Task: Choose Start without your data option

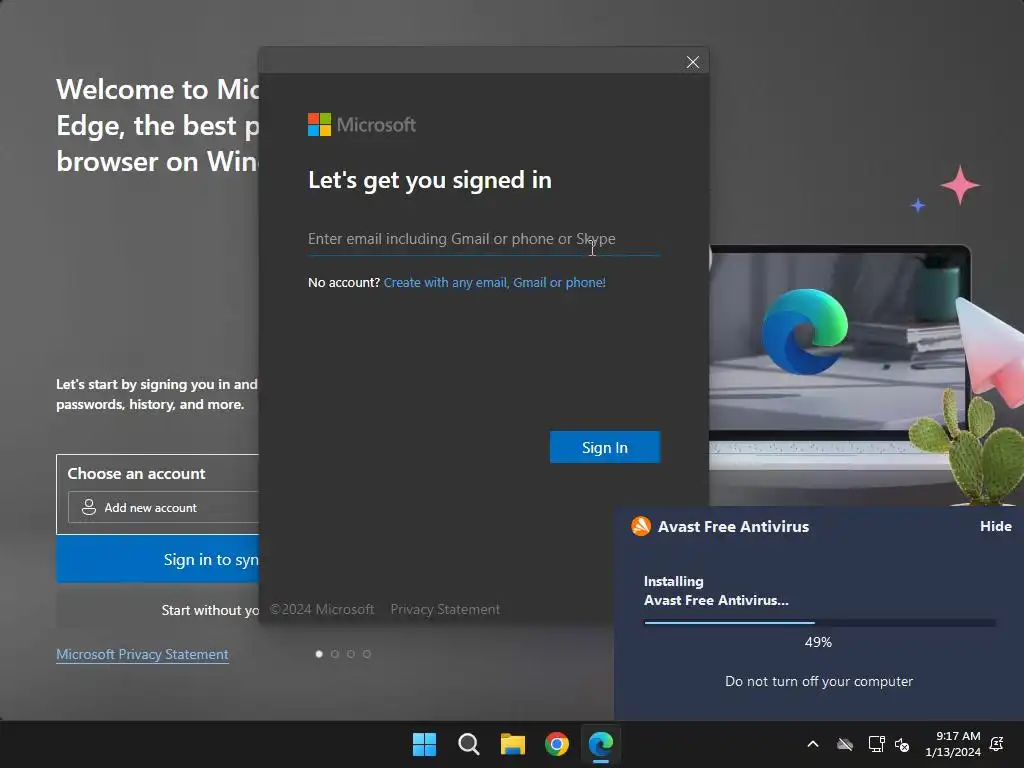Action: [x=158, y=610]
